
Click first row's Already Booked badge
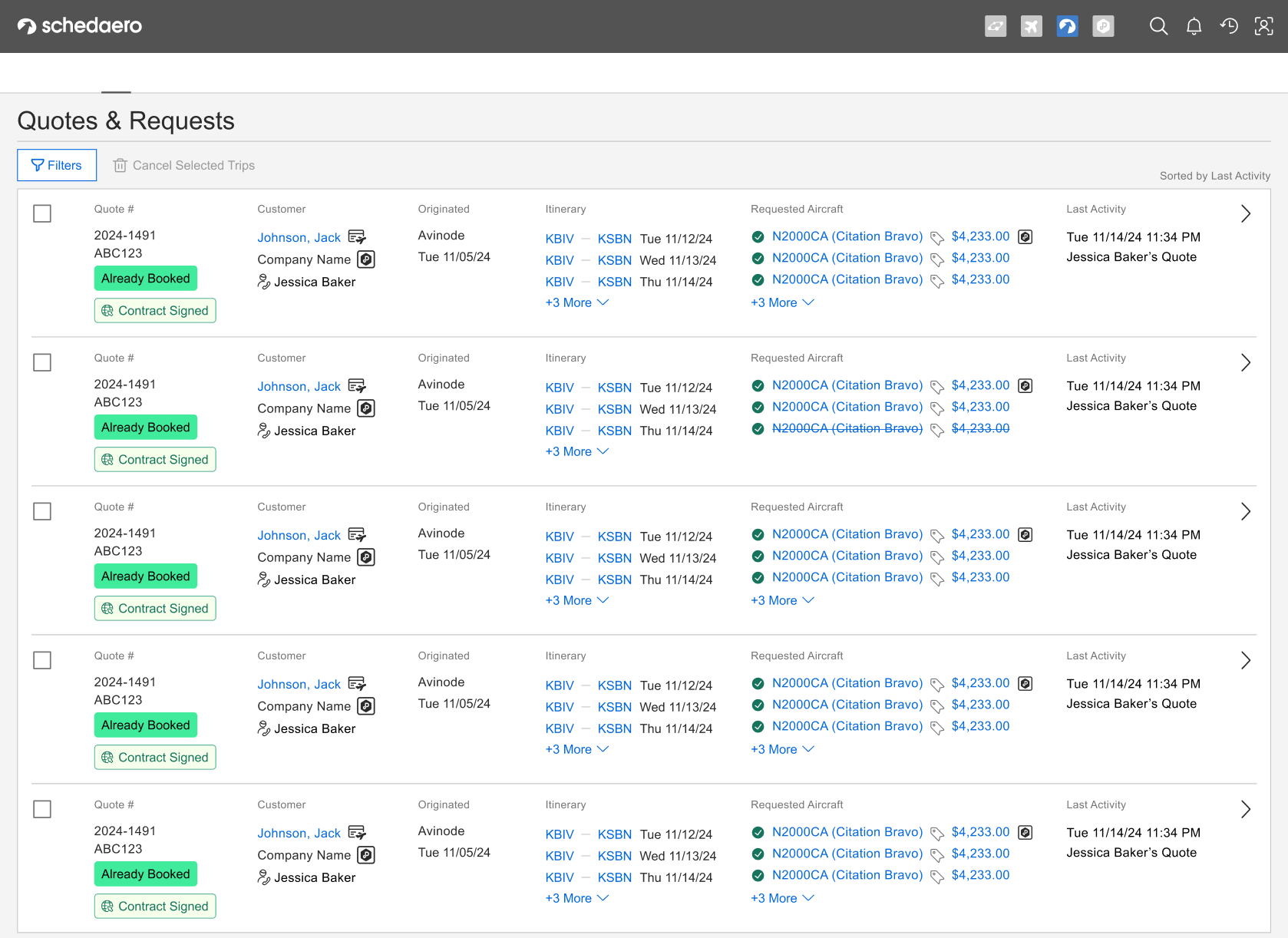tap(146, 278)
